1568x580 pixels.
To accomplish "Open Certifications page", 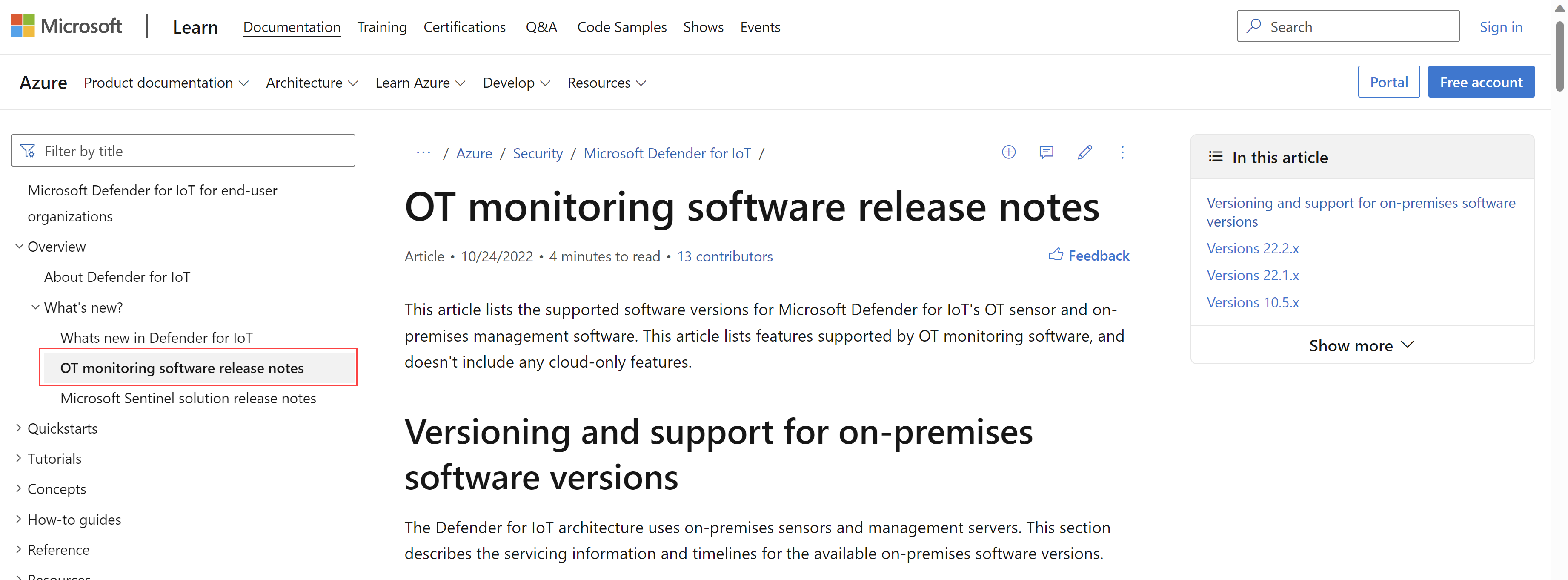I will 464,27.
